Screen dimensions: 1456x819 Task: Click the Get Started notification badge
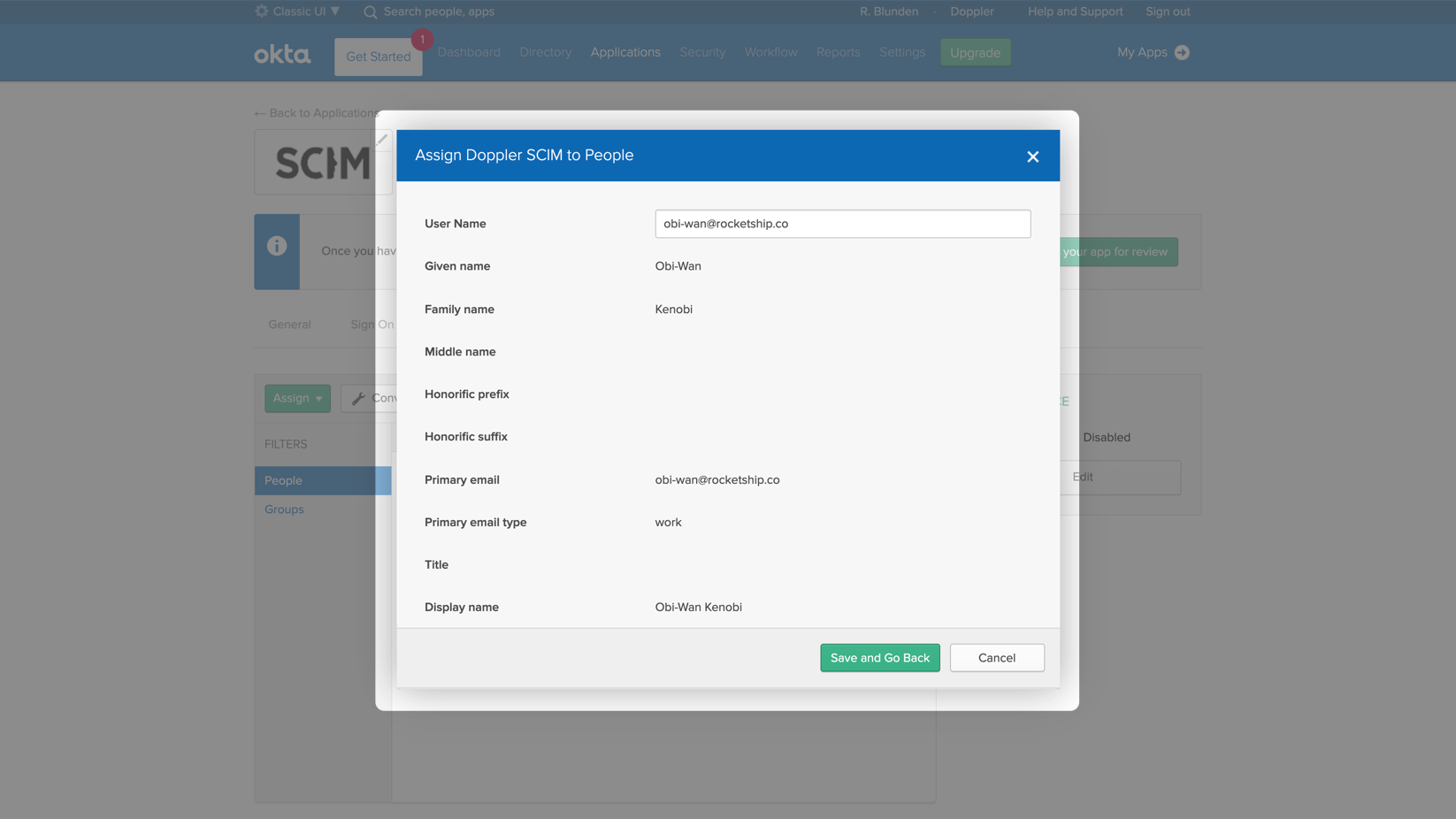click(x=422, y=40)
